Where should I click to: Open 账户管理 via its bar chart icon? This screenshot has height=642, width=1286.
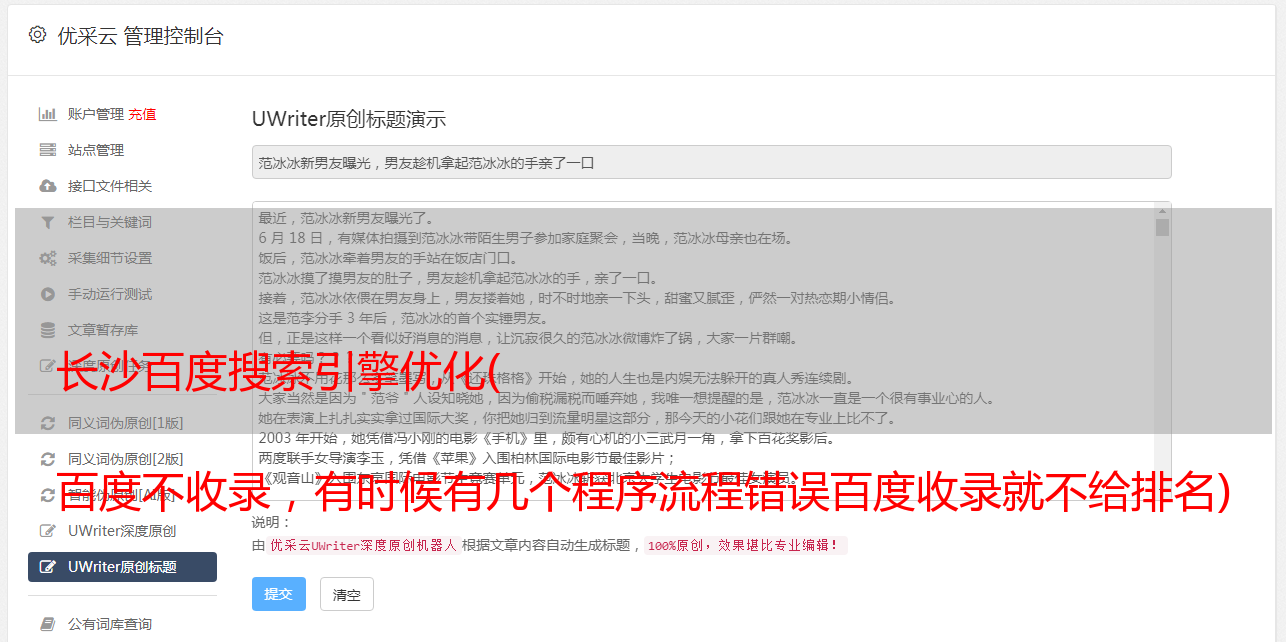click(x=47, y=114)
